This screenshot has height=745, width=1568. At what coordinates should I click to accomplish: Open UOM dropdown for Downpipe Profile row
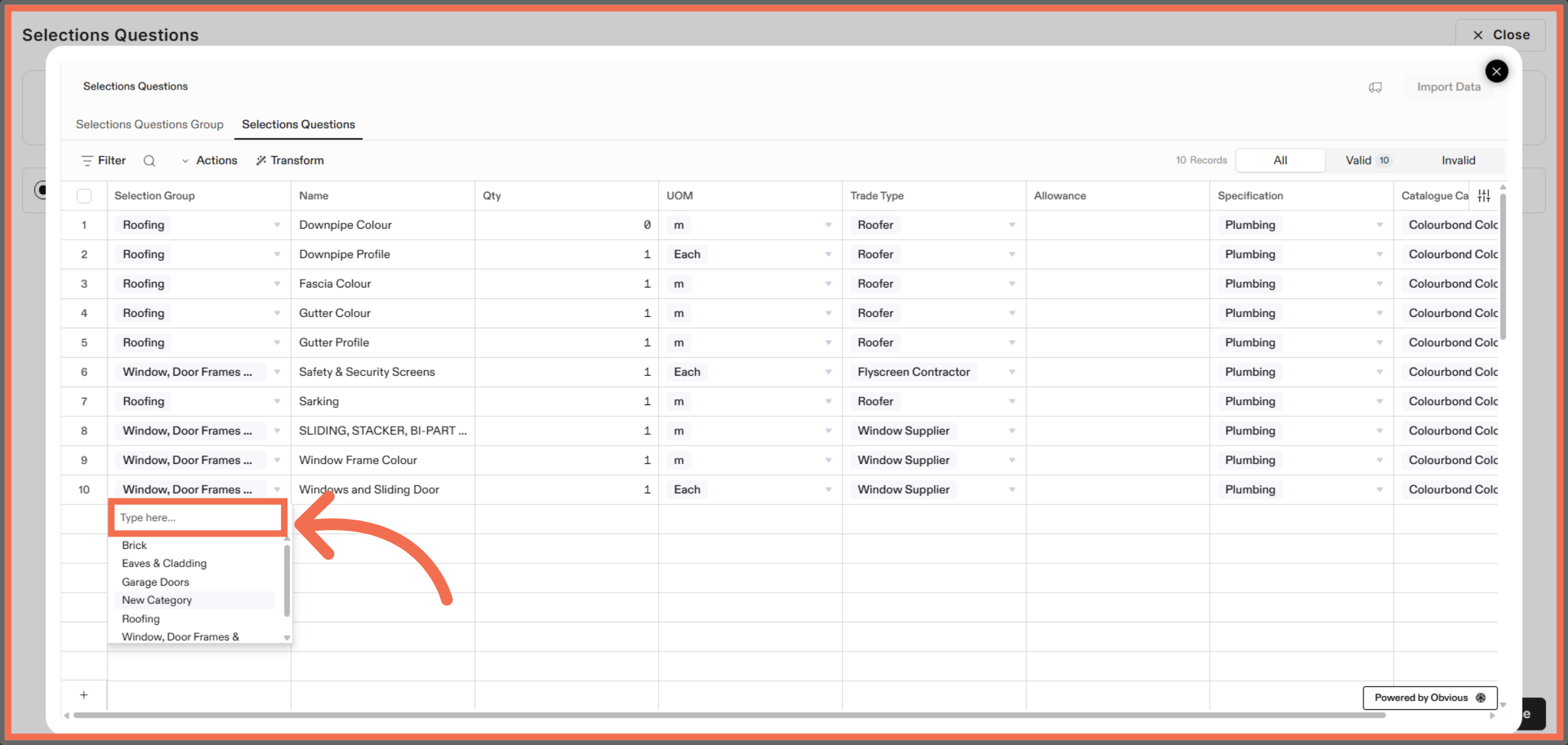[828, 254]
